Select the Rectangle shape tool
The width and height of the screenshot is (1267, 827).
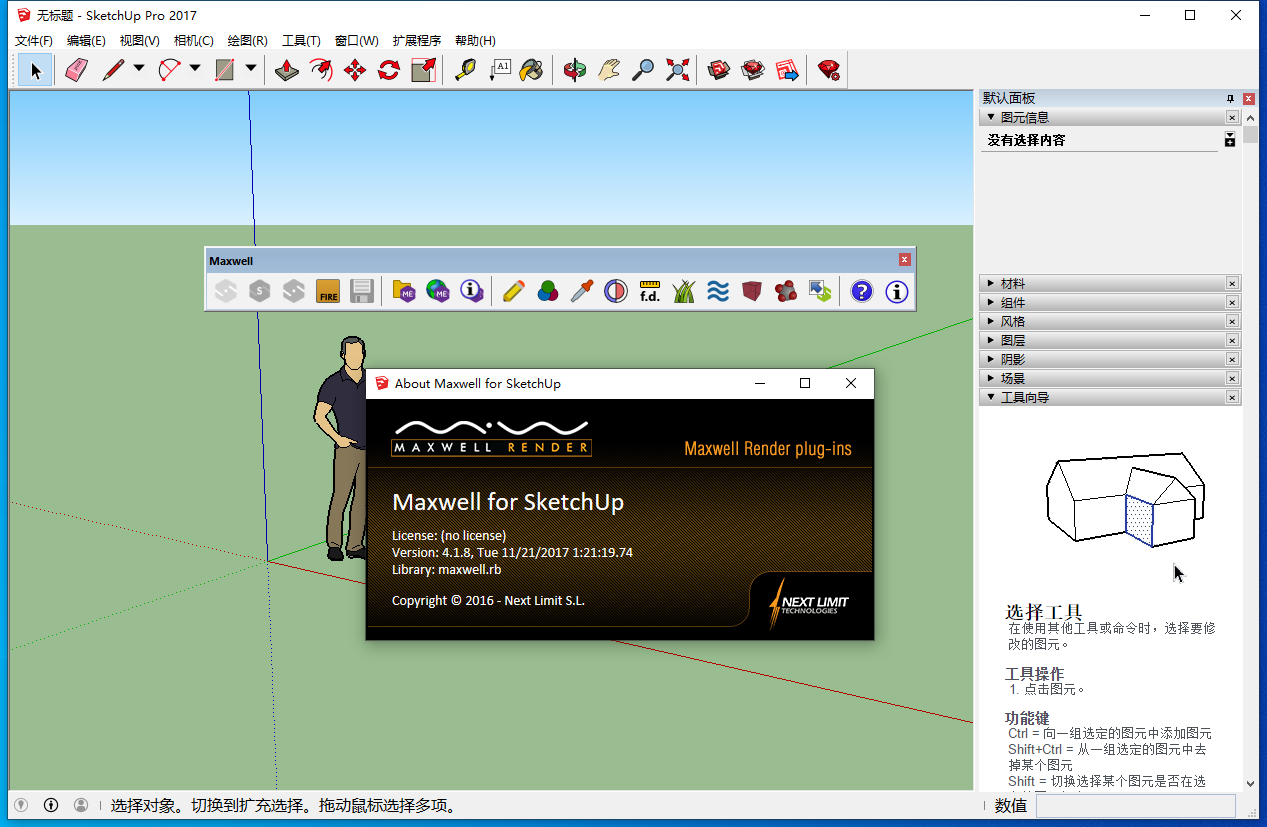click(225, 70)
